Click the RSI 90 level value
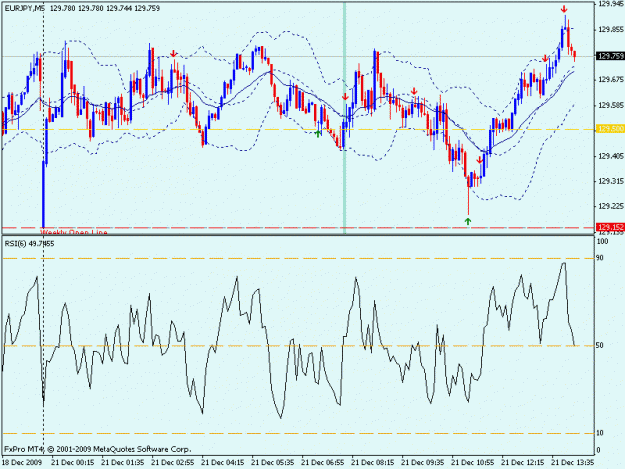The height and width of the screenshot is (469, 625). click(x=599, y=258)
